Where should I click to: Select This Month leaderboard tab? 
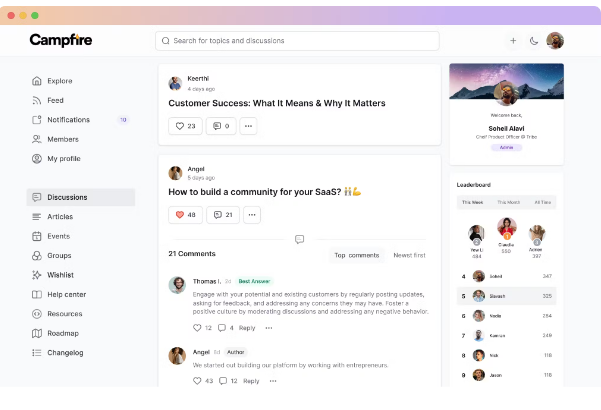pos(509,202)
